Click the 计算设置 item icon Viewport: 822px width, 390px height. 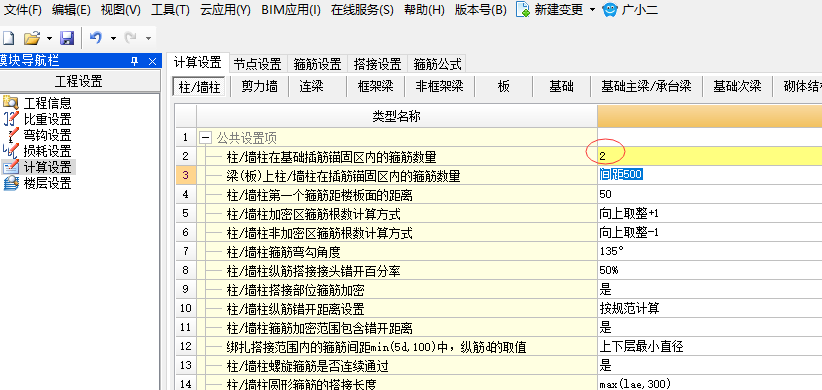(10, 167)
